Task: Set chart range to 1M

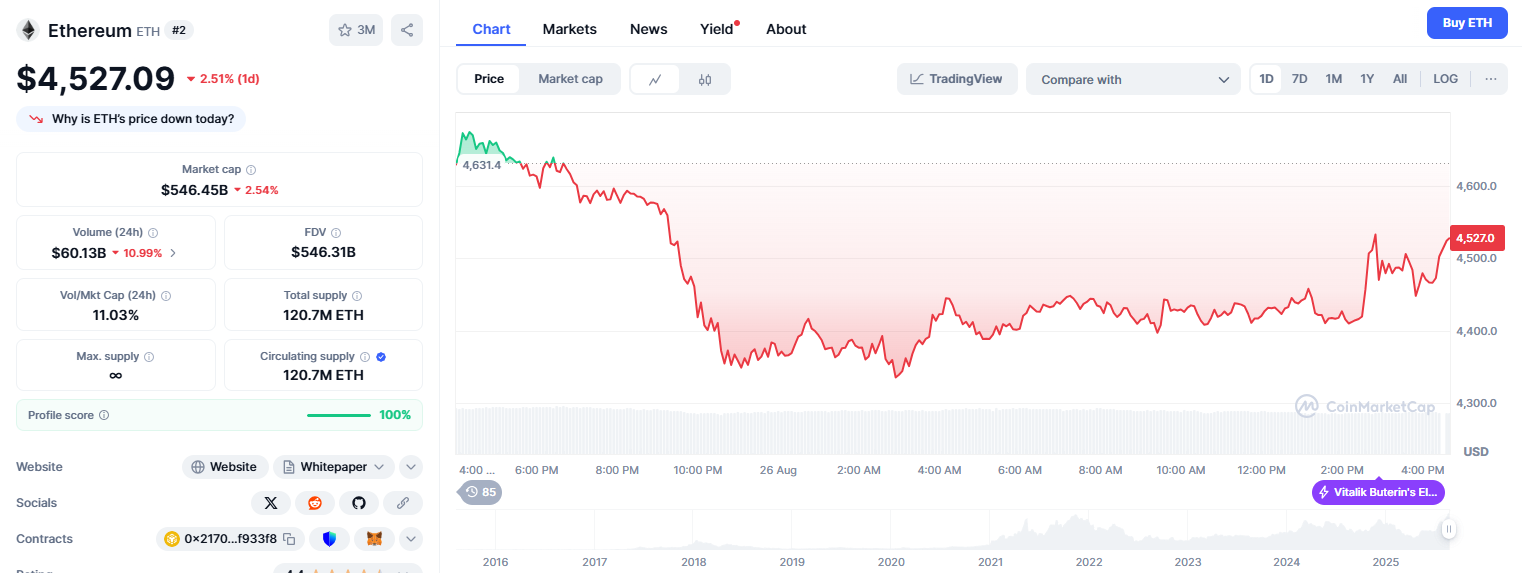Action: [1334, 79]
